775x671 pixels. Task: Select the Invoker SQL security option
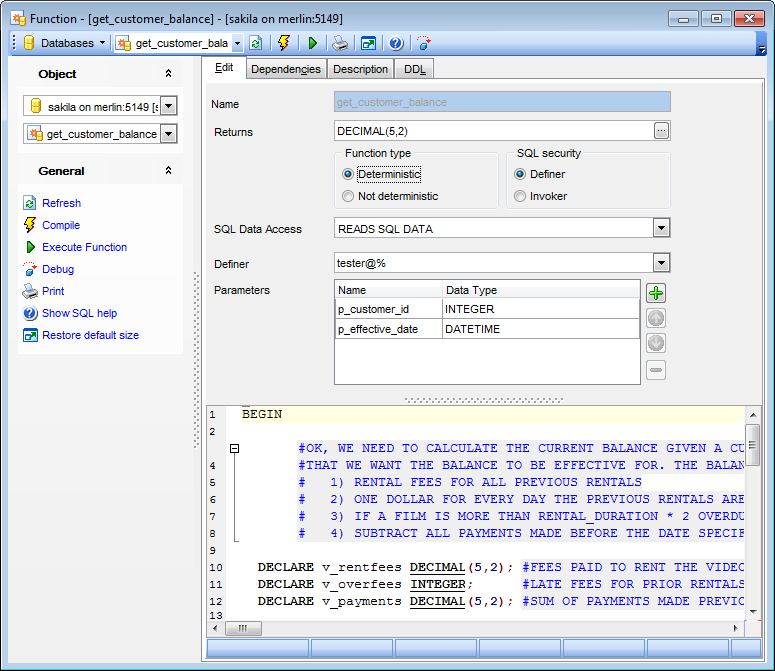pyautogui.click(x=520, y=196)
